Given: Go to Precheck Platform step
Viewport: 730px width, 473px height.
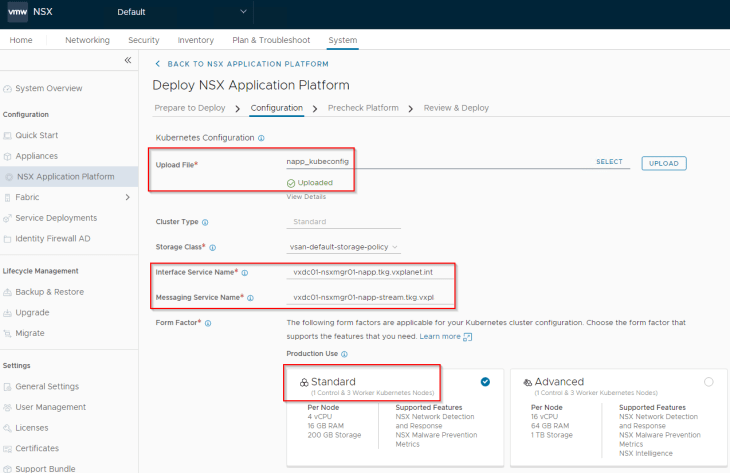Looking at the screenshot, I should coord(363,108).
